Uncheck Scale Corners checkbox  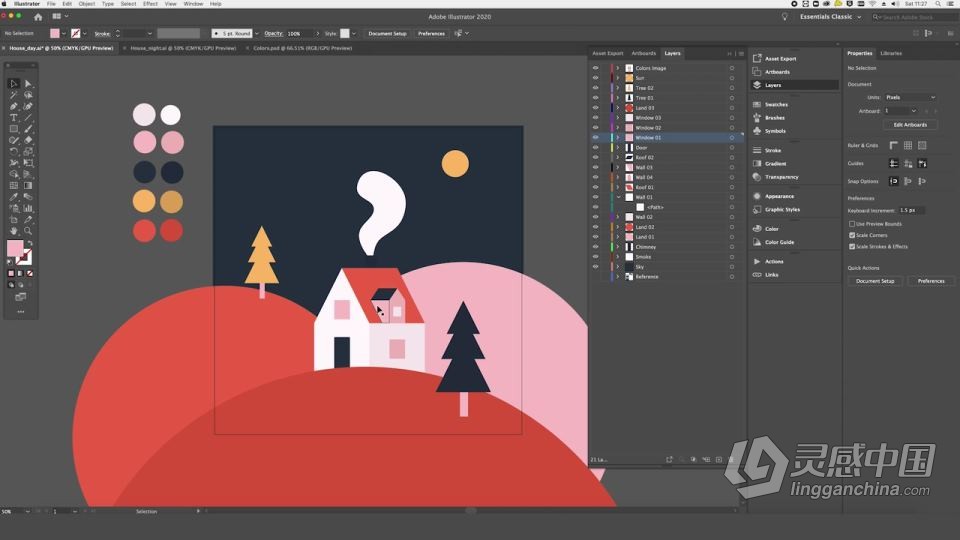point(852,235)
